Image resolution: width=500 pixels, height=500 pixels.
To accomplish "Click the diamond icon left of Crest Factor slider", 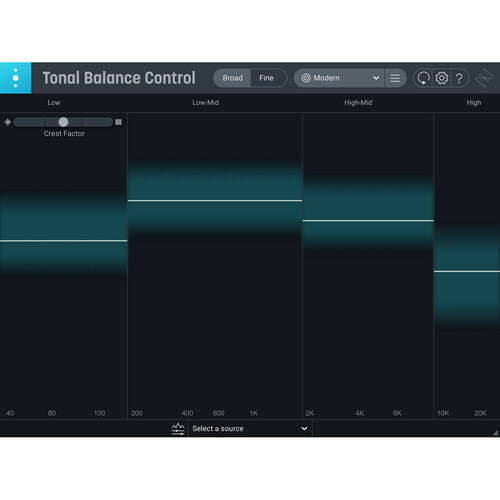I will pyautogui.click(x=8, y=122).
